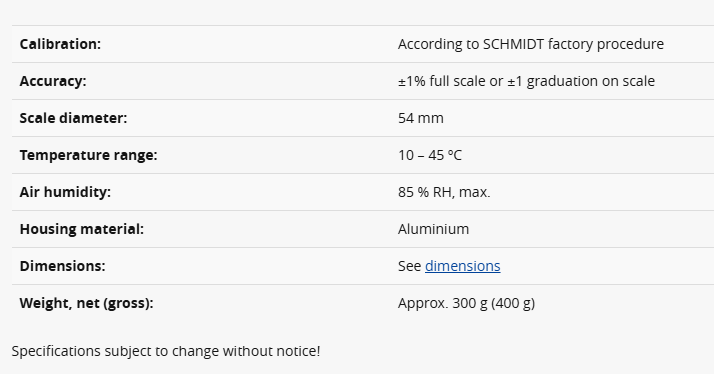Click the specifications subject to change notice
This screenshot has height=374, width=714.
[x=166, y=351]
